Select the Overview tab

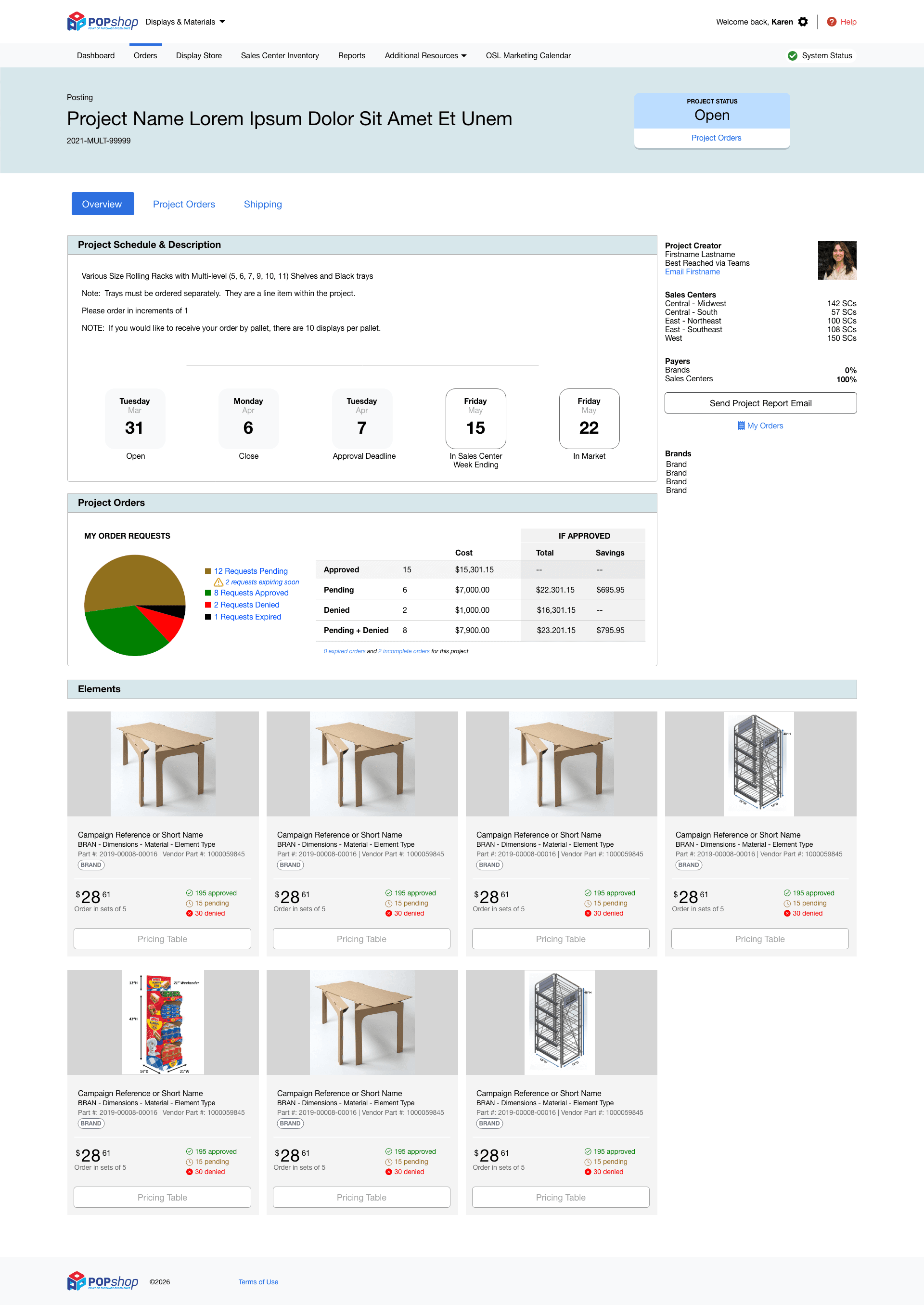(x=103, y=204)
